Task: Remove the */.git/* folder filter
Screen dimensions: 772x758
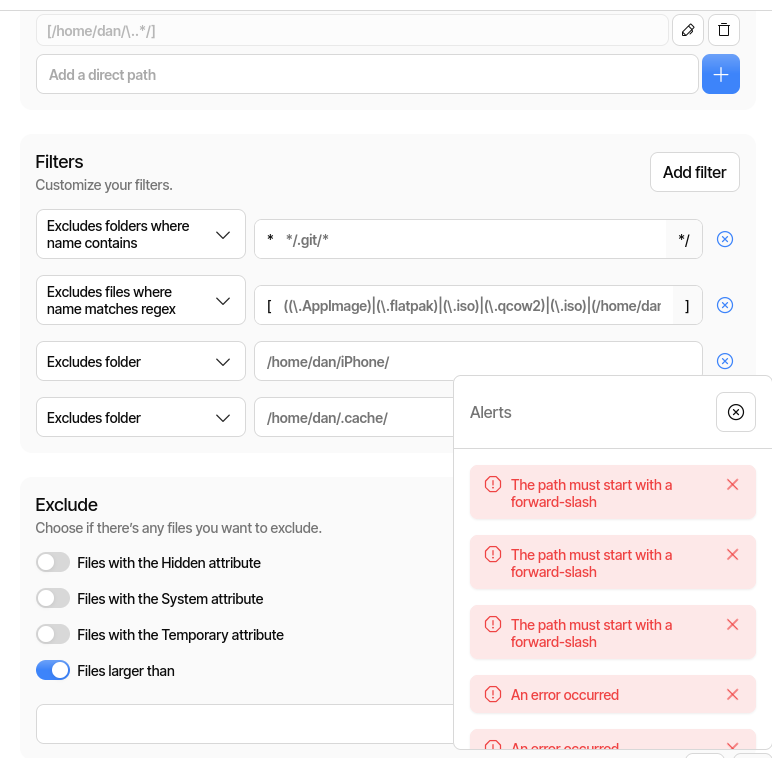Action: 725,239
